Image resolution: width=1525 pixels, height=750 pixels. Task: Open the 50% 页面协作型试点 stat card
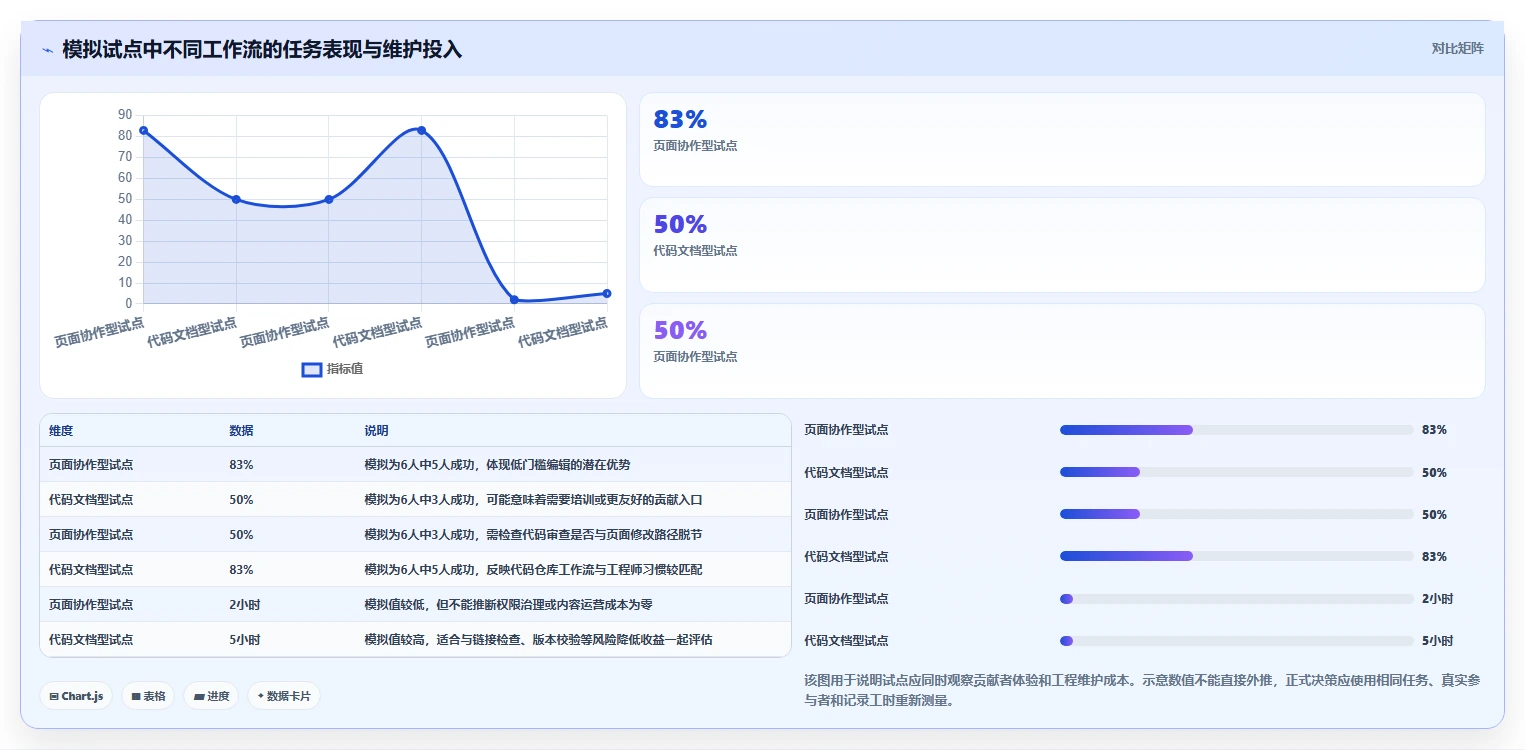(x=1062, y=351)
